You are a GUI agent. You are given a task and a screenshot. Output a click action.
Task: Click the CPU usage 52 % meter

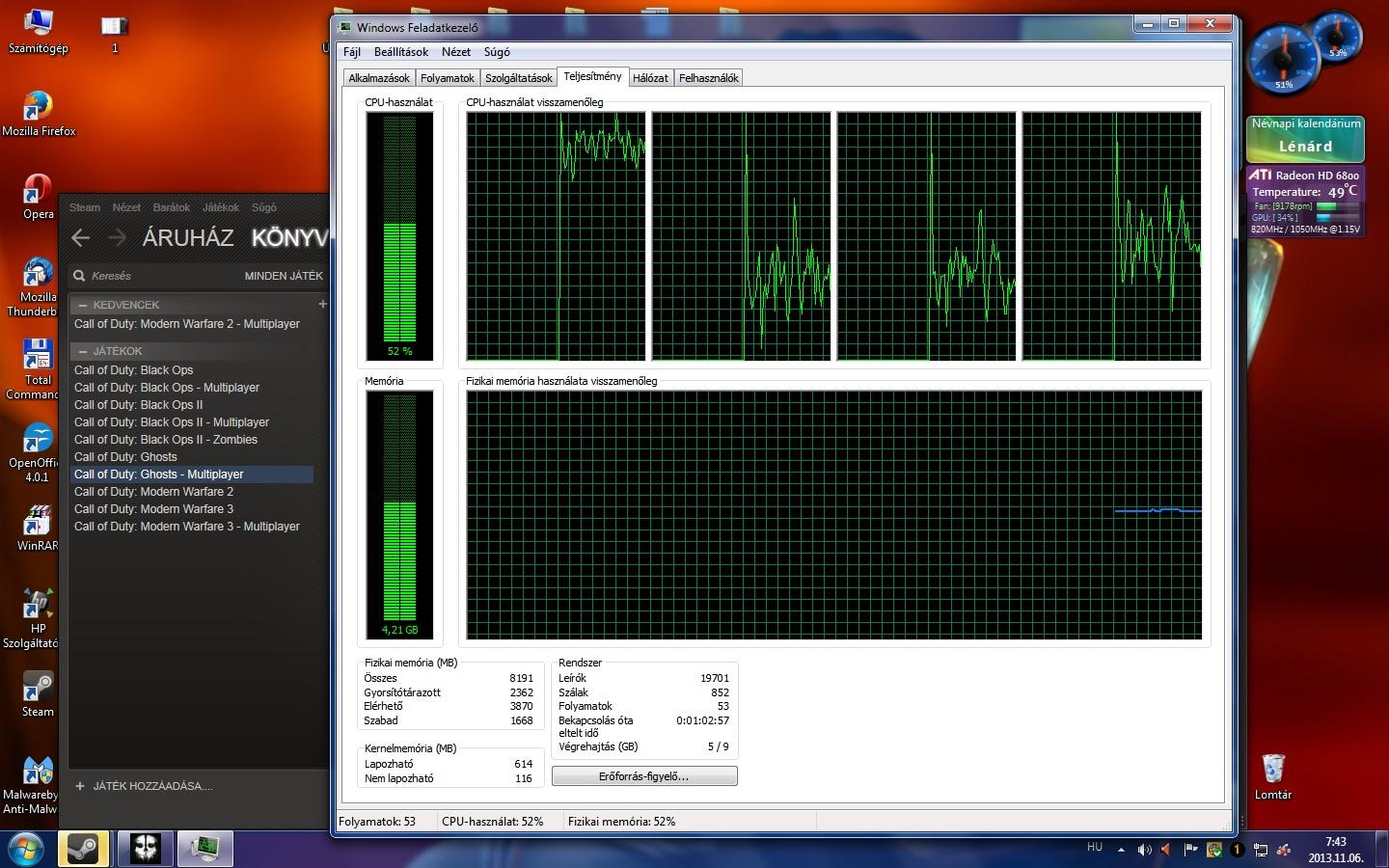[x=399, y=235]
